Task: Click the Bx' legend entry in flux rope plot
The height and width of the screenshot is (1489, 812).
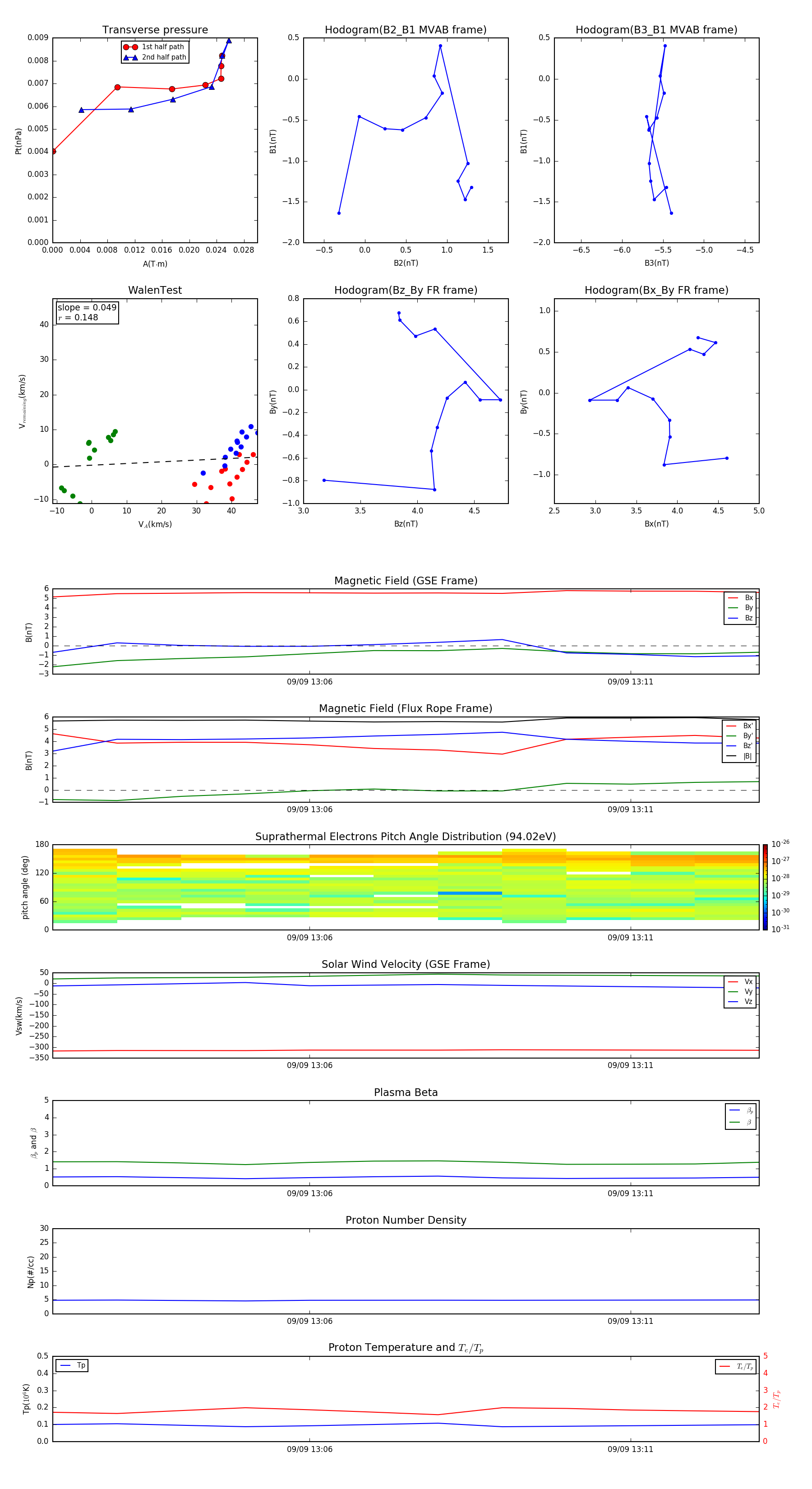Action: (740, 726)
